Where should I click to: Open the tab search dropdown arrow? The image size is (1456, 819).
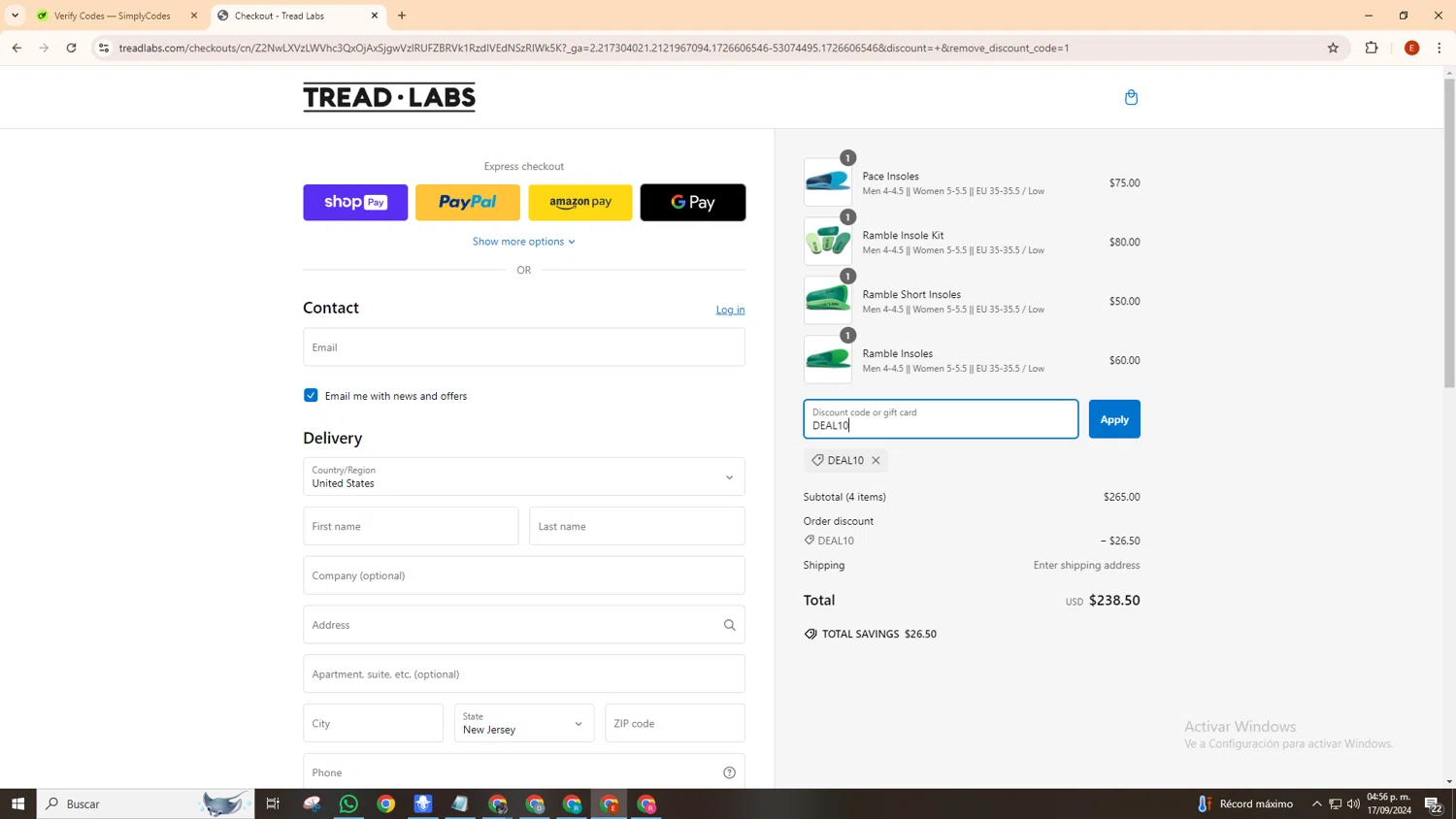[x=15, y=16]
